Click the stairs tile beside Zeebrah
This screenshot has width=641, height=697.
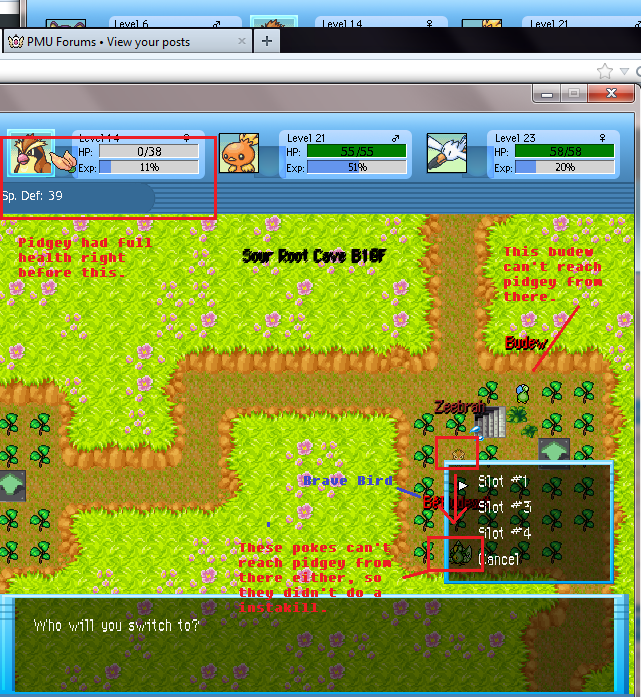(490, 422)
